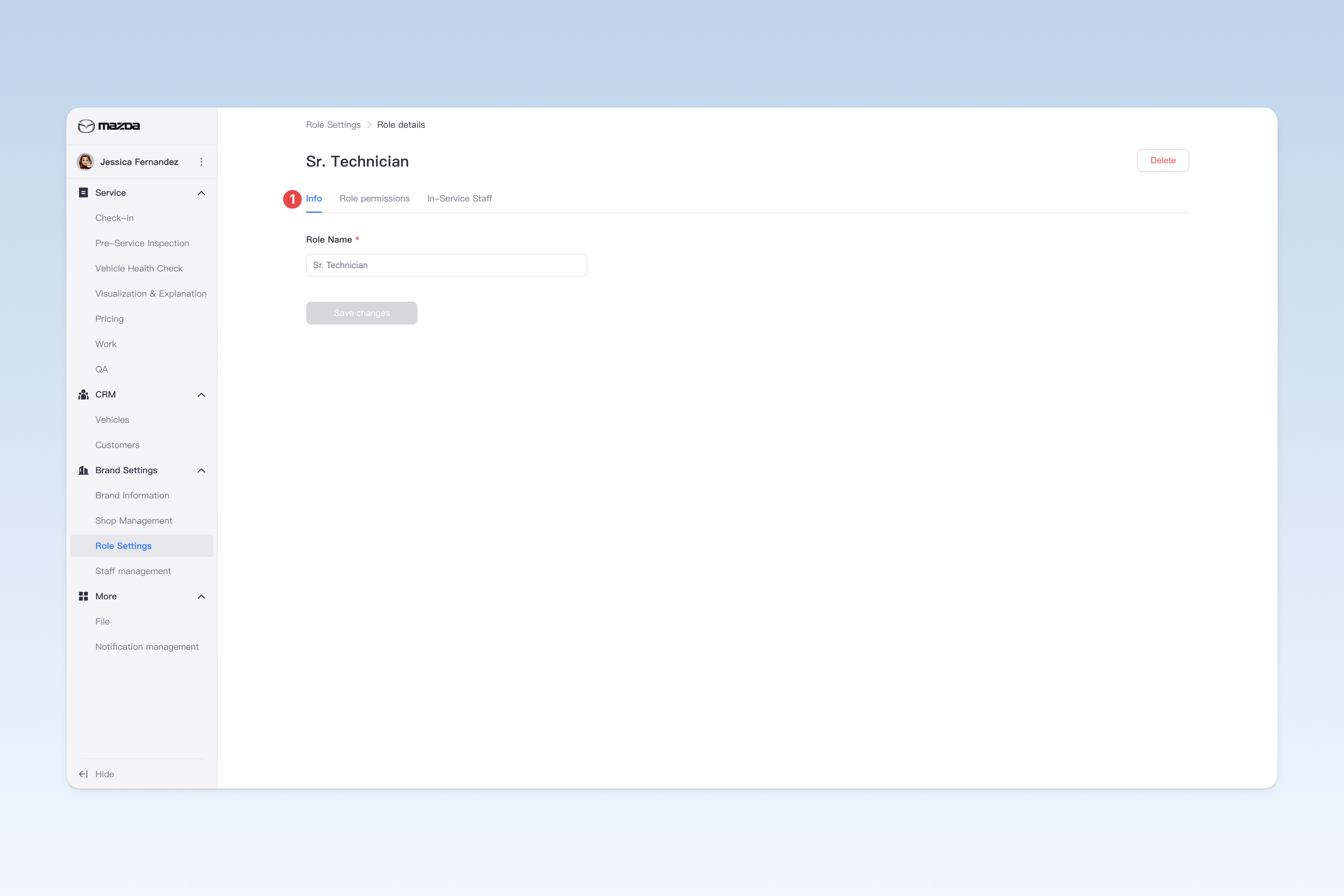Open Jessica Fernandez's three-dot menu
The image size is (1344, 896).
pos(201,162)
